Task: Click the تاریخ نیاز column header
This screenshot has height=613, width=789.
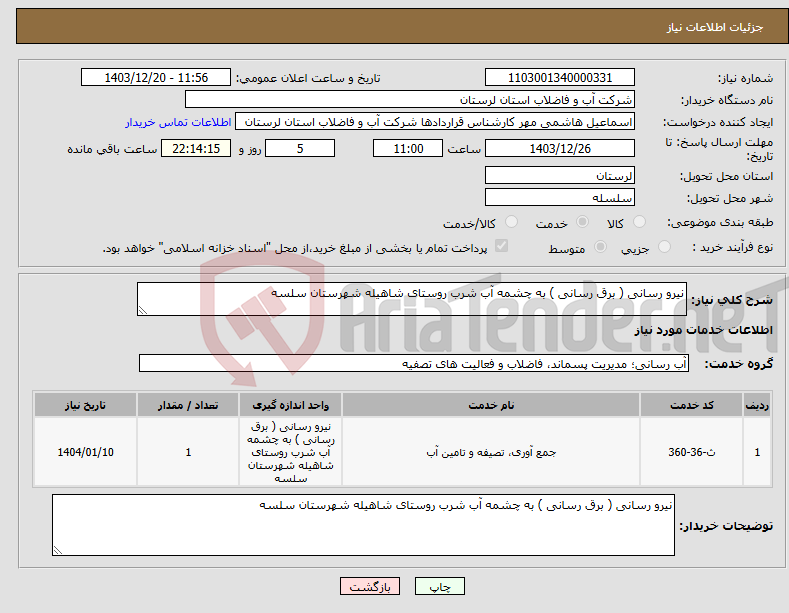Action: coord(85,405)
